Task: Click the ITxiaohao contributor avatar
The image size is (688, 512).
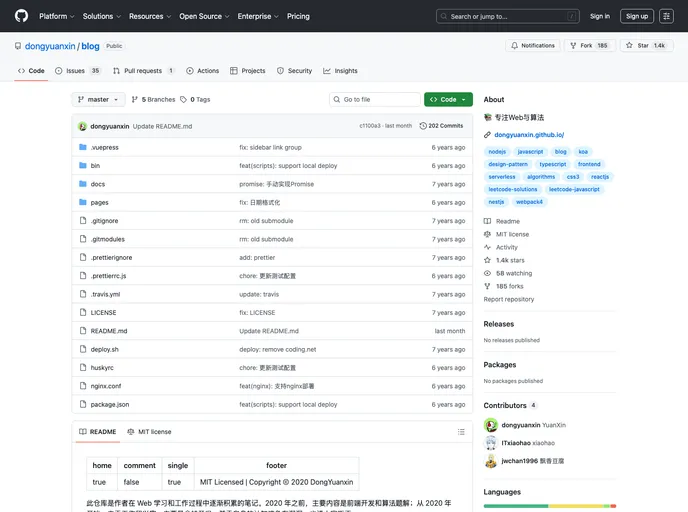Action: [491, 443]
